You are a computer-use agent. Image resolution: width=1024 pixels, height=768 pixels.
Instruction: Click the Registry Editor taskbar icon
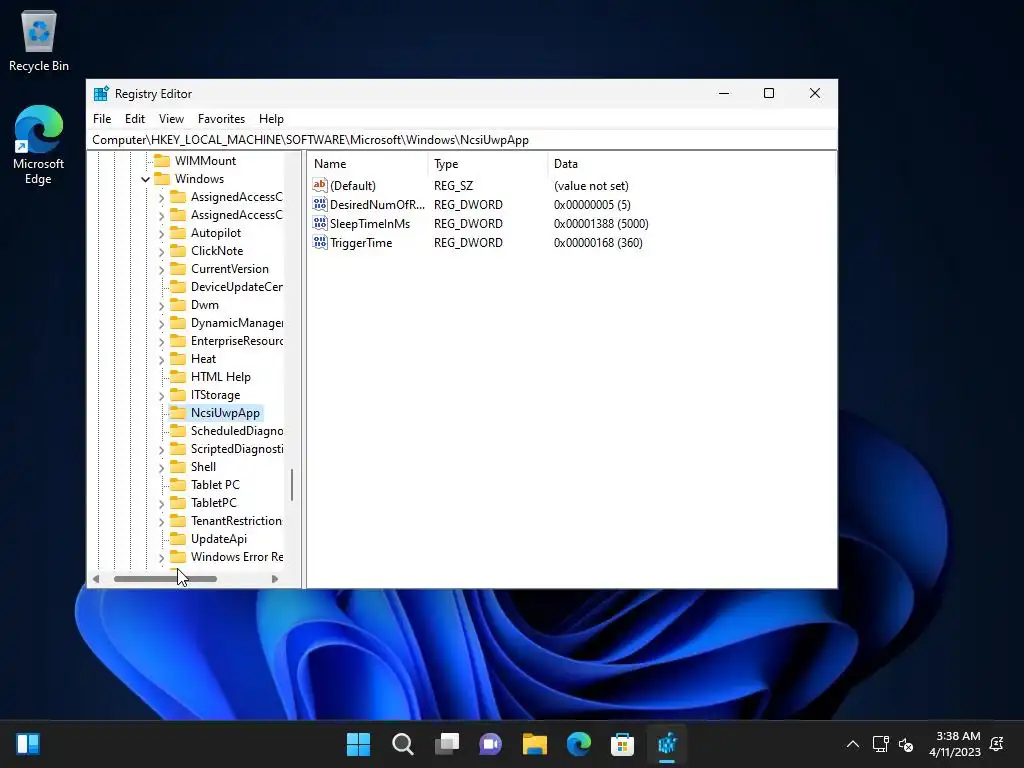667,744
